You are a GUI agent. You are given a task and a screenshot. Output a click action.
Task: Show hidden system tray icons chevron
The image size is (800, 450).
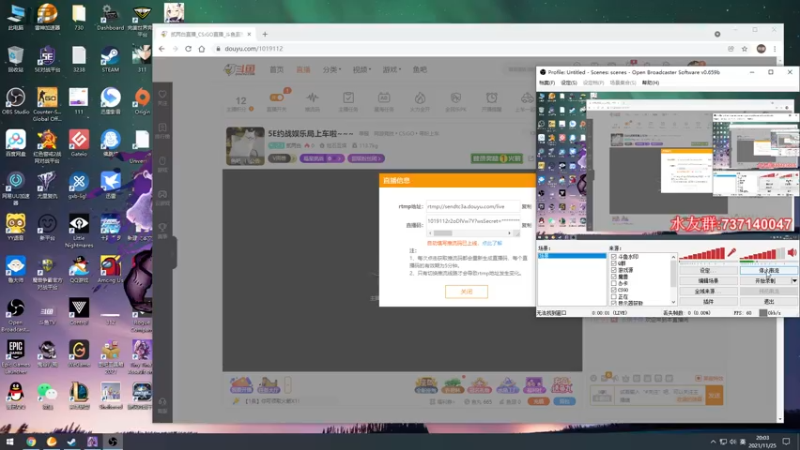[x=713, y=441]
